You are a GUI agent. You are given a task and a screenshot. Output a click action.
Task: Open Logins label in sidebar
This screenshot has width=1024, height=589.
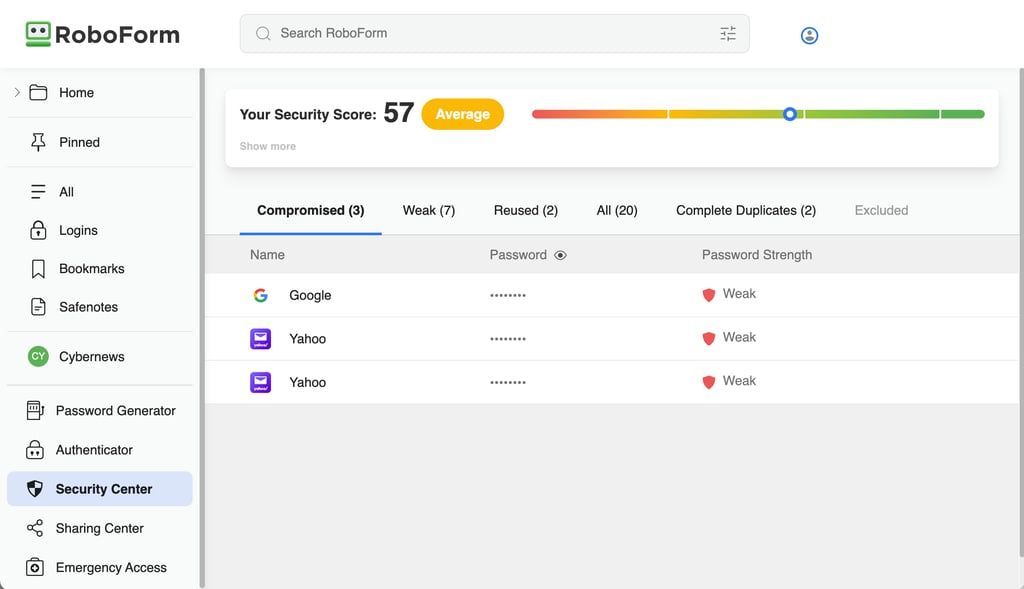click(78, 231)
